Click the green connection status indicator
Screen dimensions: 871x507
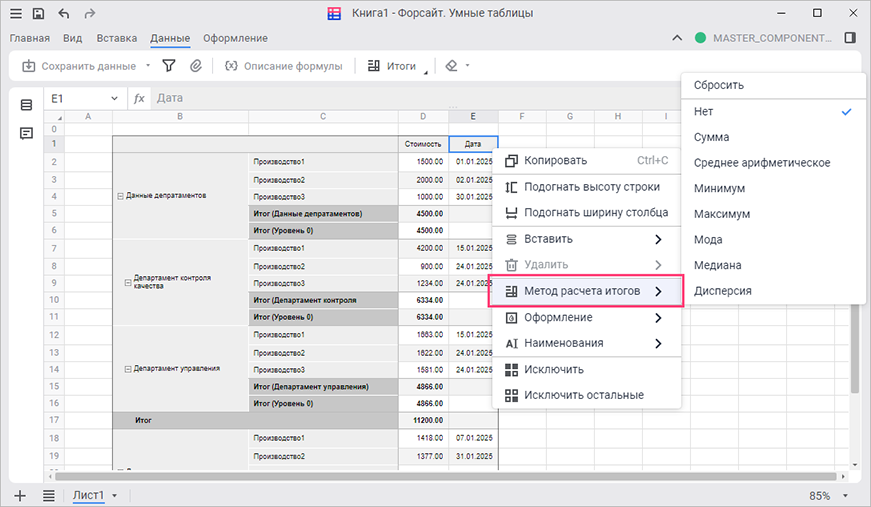click(x=700, y=38)
